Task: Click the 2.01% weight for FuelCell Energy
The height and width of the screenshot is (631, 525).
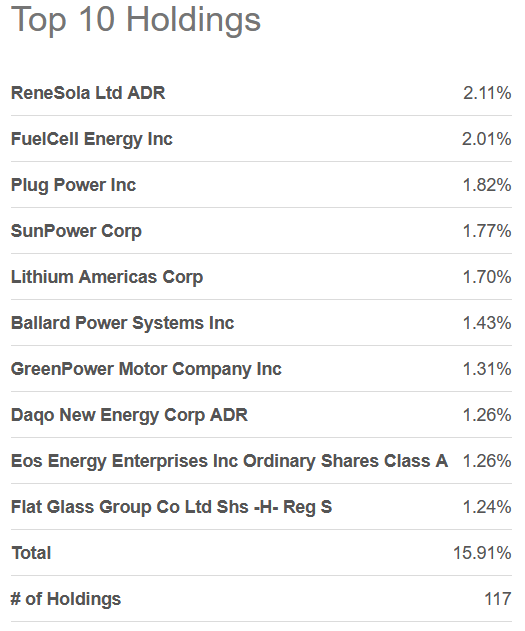Action: point(486,139)
